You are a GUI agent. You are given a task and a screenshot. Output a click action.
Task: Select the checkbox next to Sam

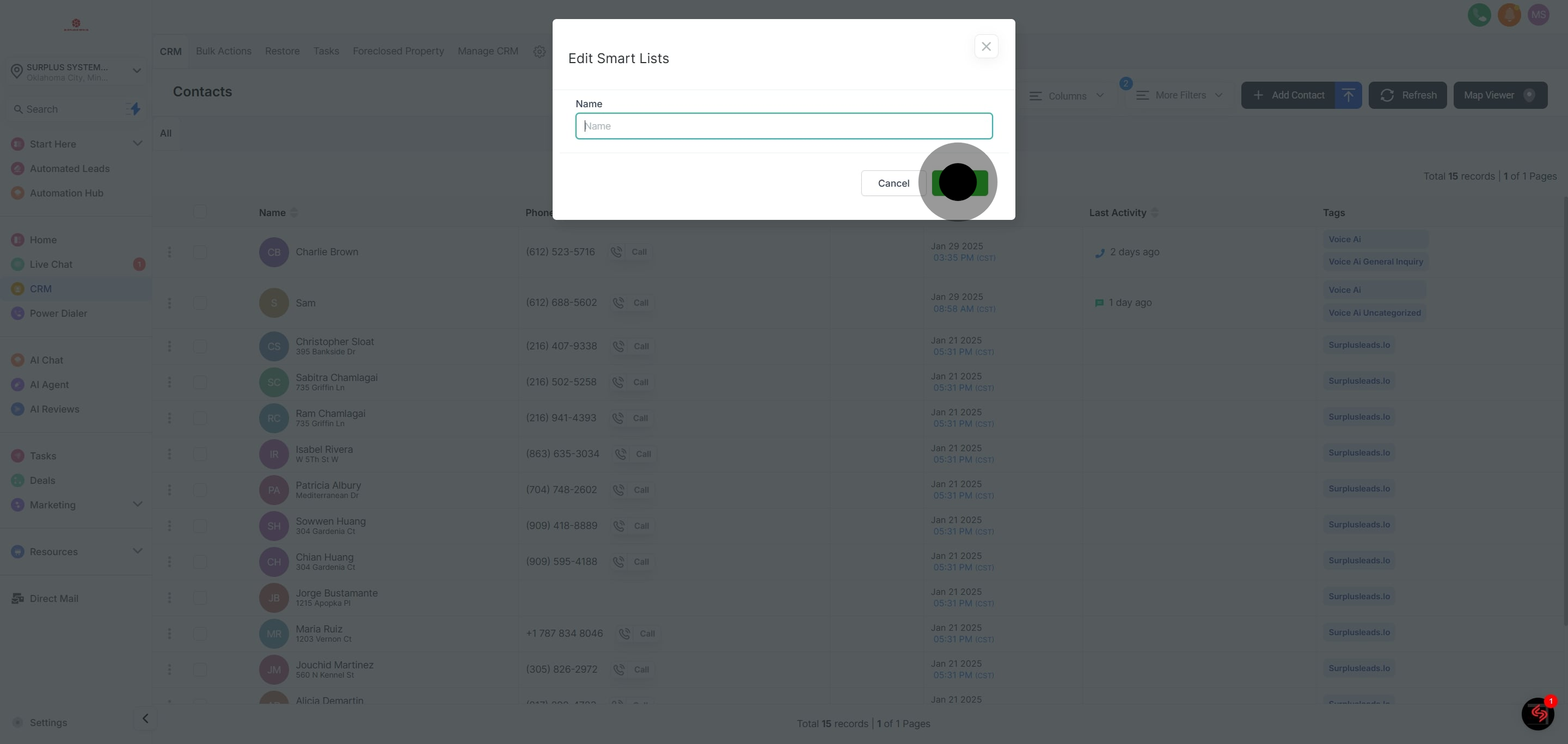tap(200, 303)
